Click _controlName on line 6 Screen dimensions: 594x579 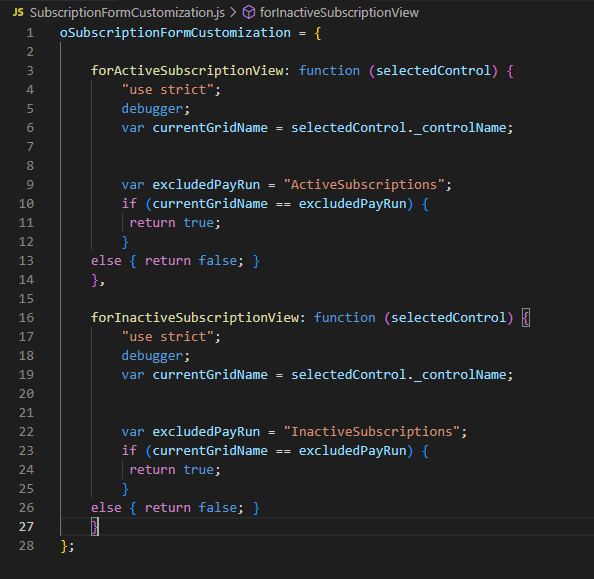[460, 128]
